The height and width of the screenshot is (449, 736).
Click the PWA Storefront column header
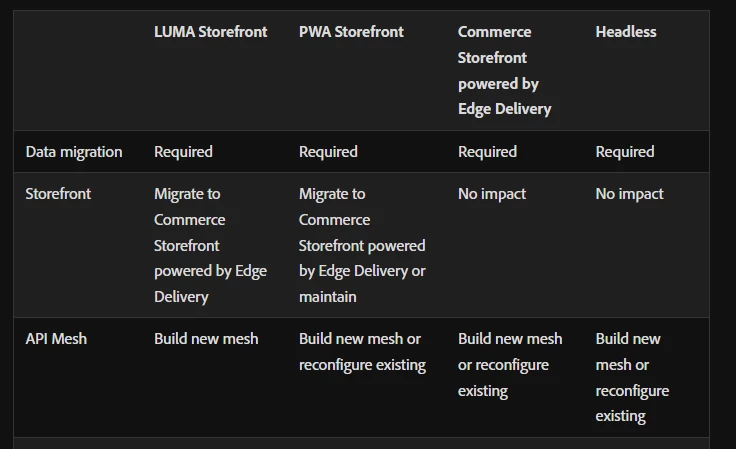tap(351, 32)
